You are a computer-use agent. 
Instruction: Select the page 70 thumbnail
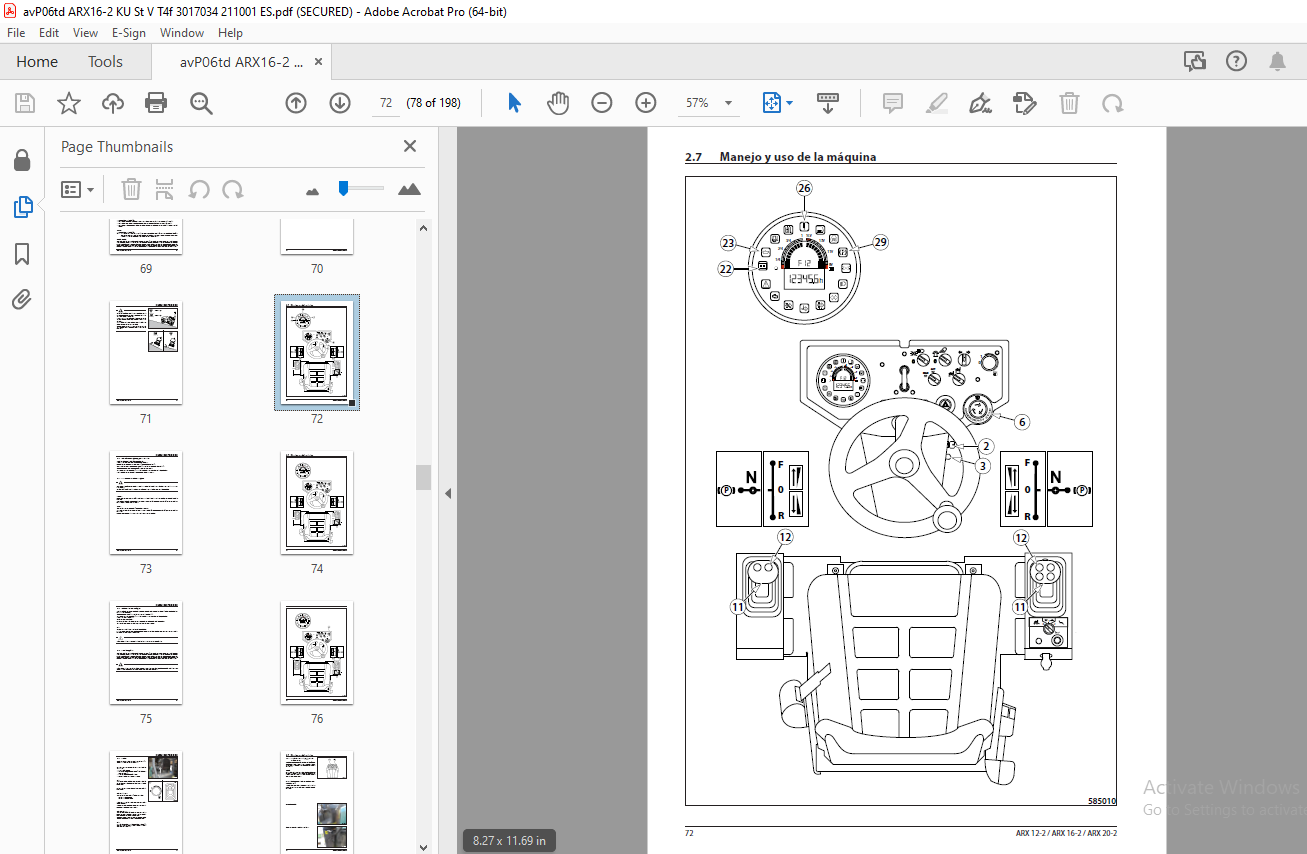pos(317,238)
